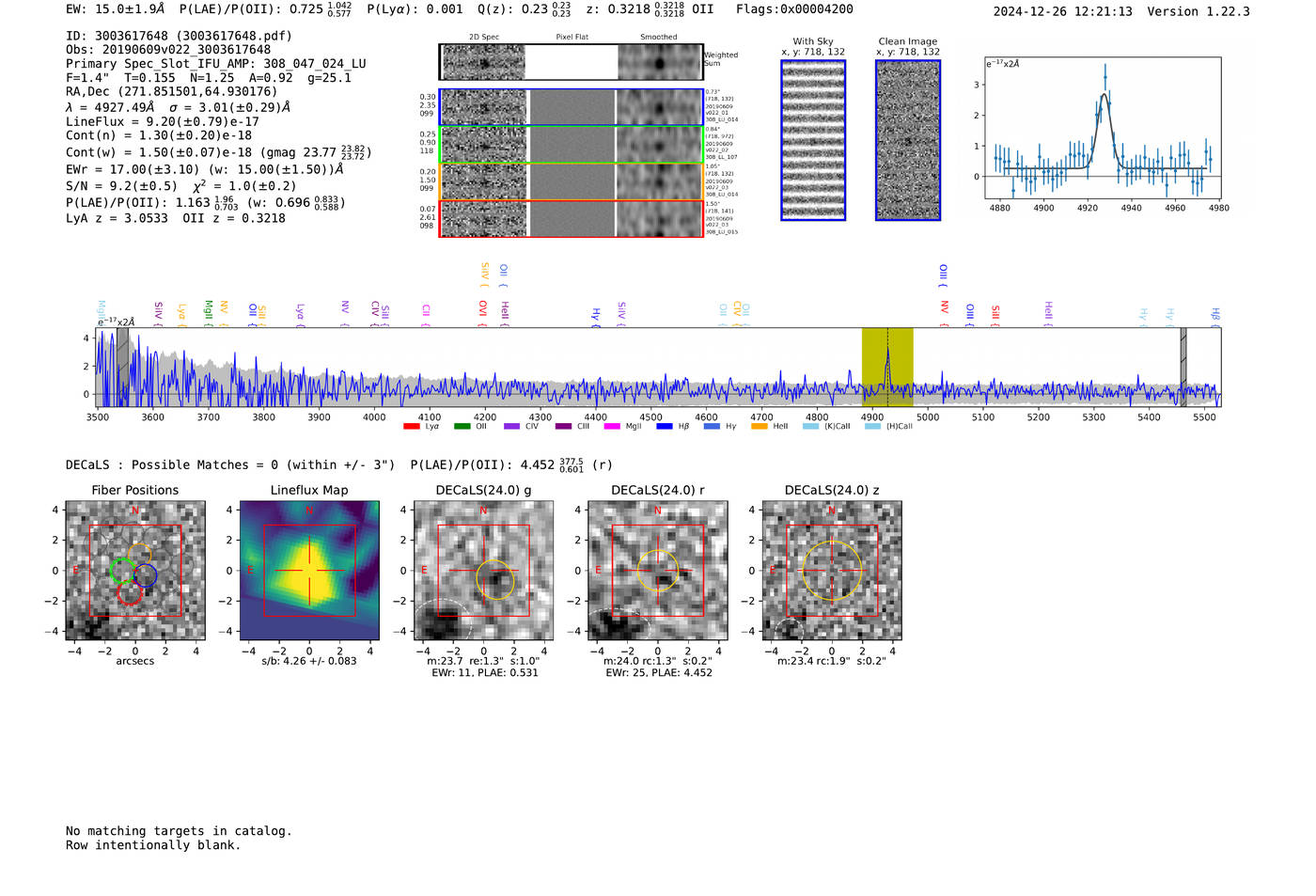Click the Flags:0x00004200 header text
The width and height of the screenshot is (1316, 896).
794,9
